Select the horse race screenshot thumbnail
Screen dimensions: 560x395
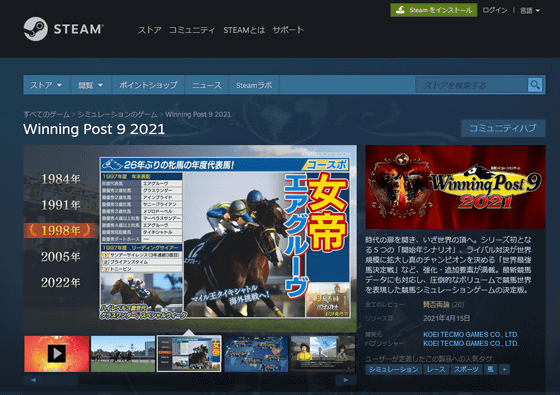pyautogui.click(x=122, y=354)
